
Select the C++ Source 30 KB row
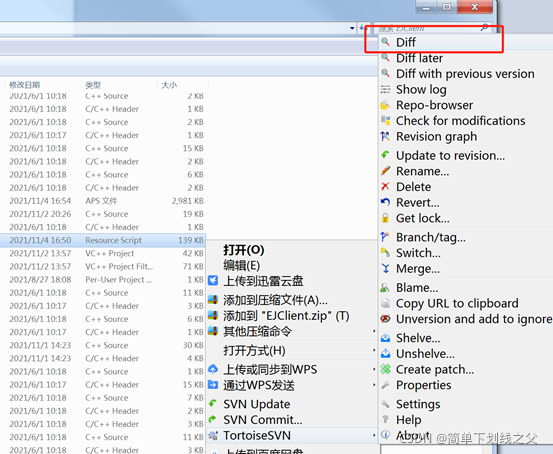tap(103, 345)
